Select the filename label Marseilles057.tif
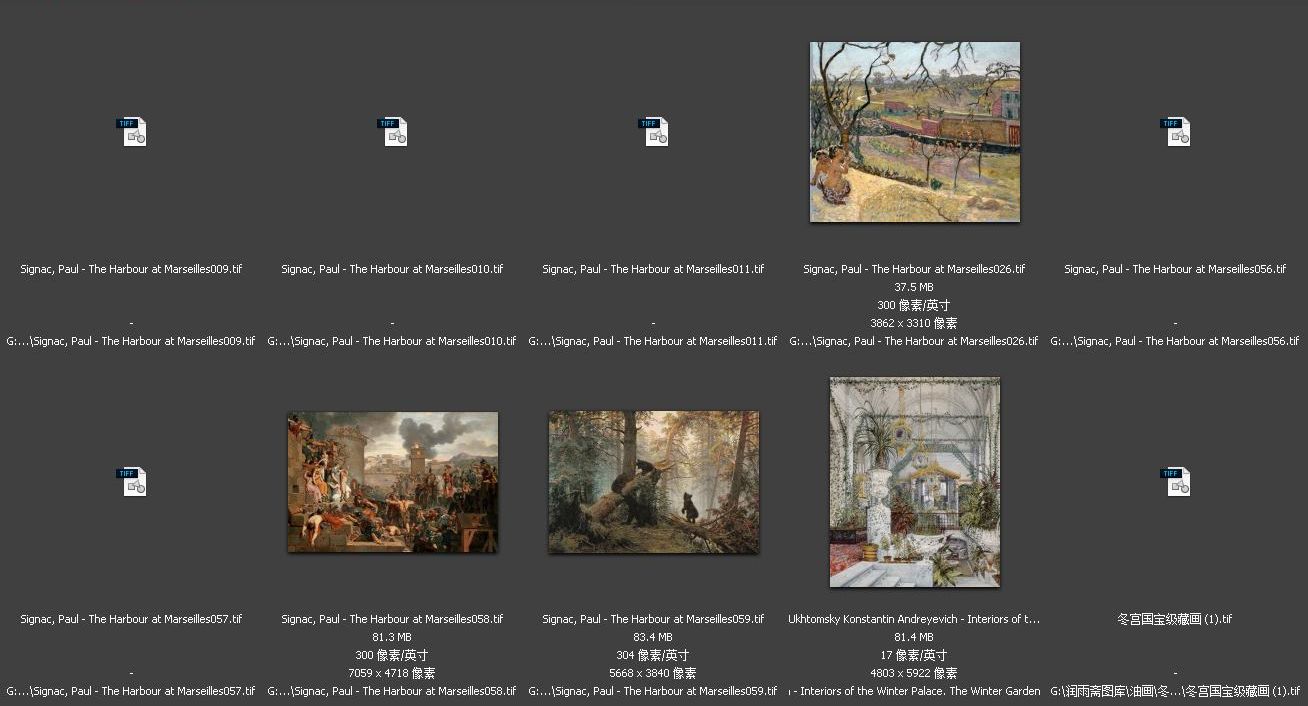The image size is (1308, 706). [x=131, y=619]
